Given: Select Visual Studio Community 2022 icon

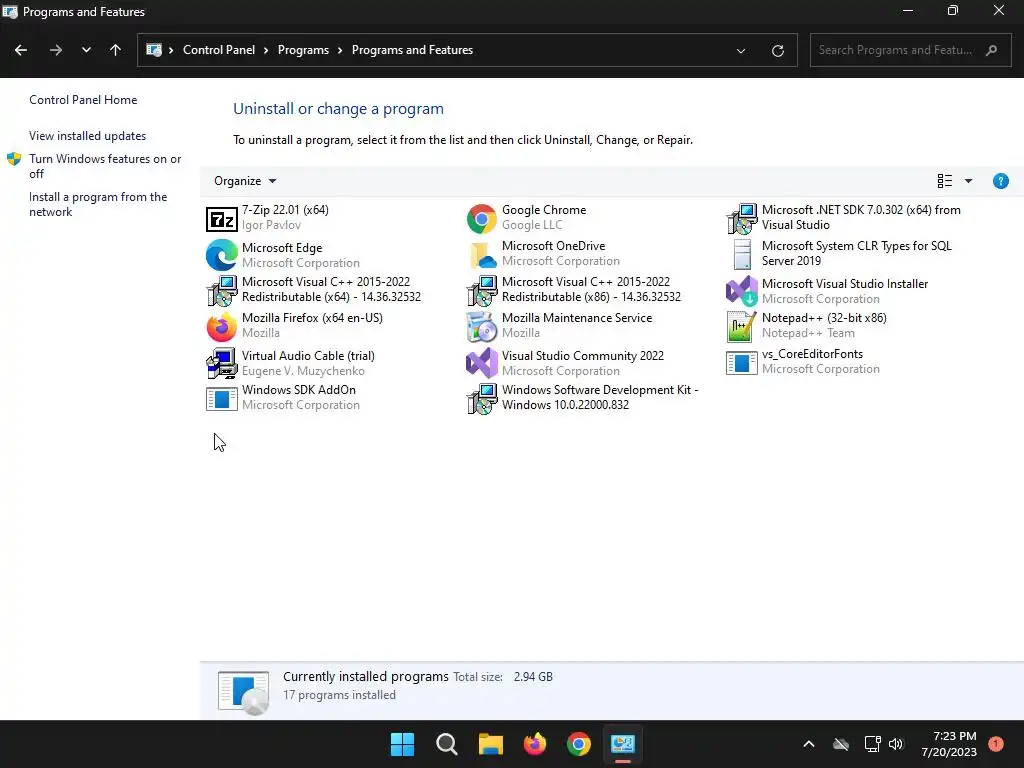Looking at the screenshot, I should (x=481, y=362).
